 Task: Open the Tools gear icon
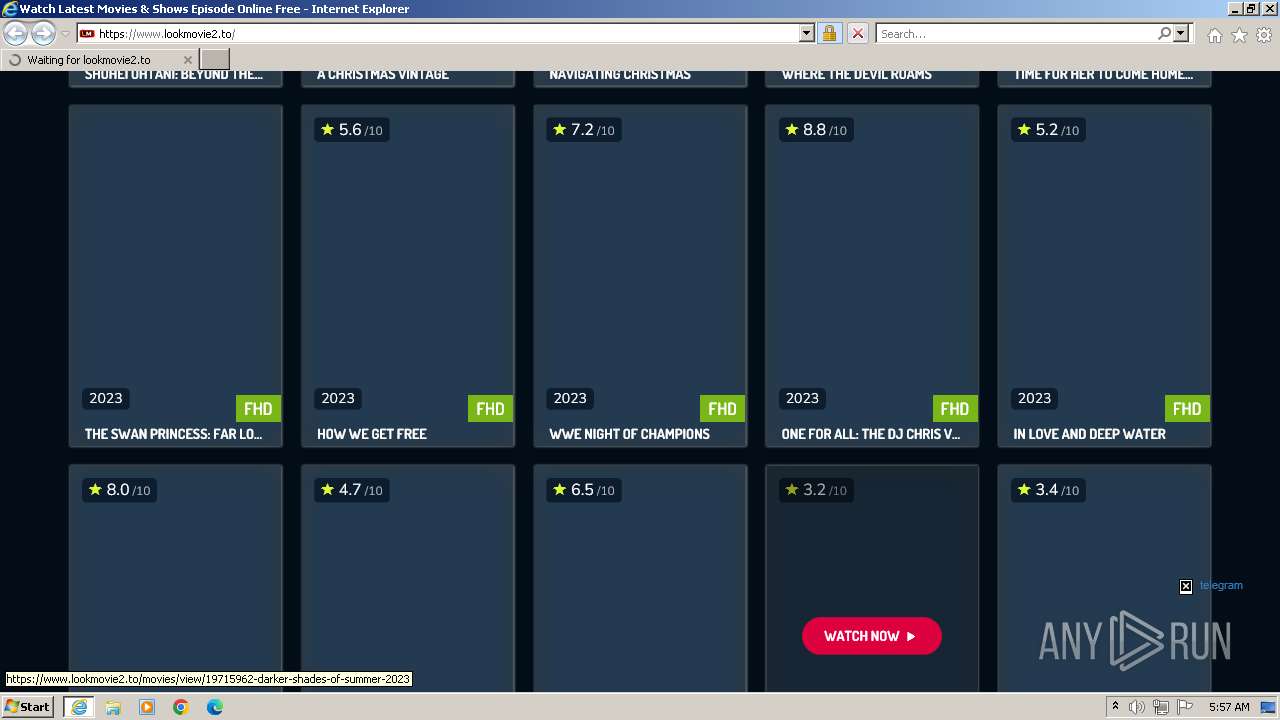[x=1264, y=35]
